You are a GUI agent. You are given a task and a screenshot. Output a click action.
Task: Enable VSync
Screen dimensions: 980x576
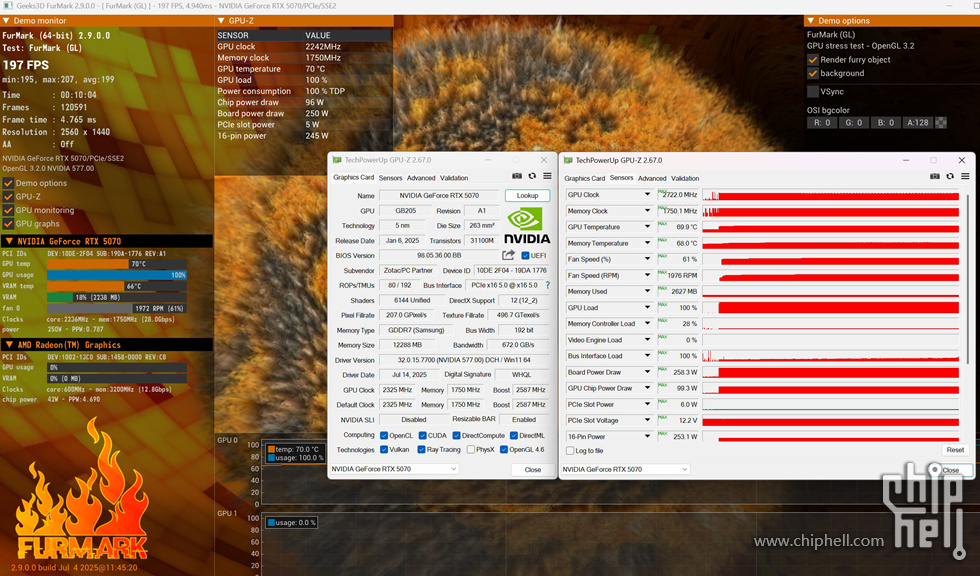pyautogui.click(x=812, y=91)
